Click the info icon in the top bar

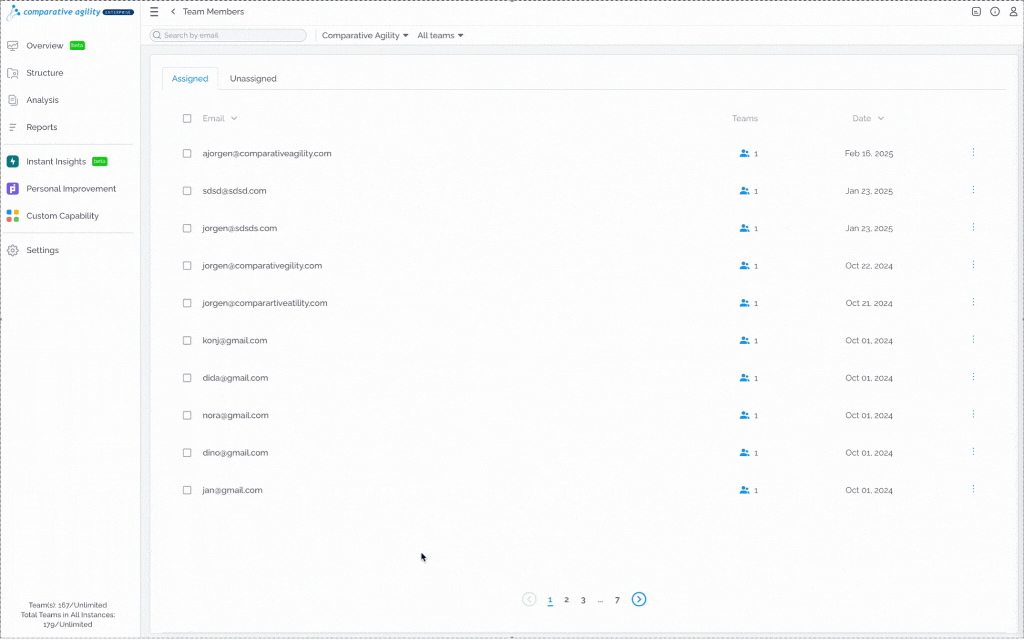995,12
